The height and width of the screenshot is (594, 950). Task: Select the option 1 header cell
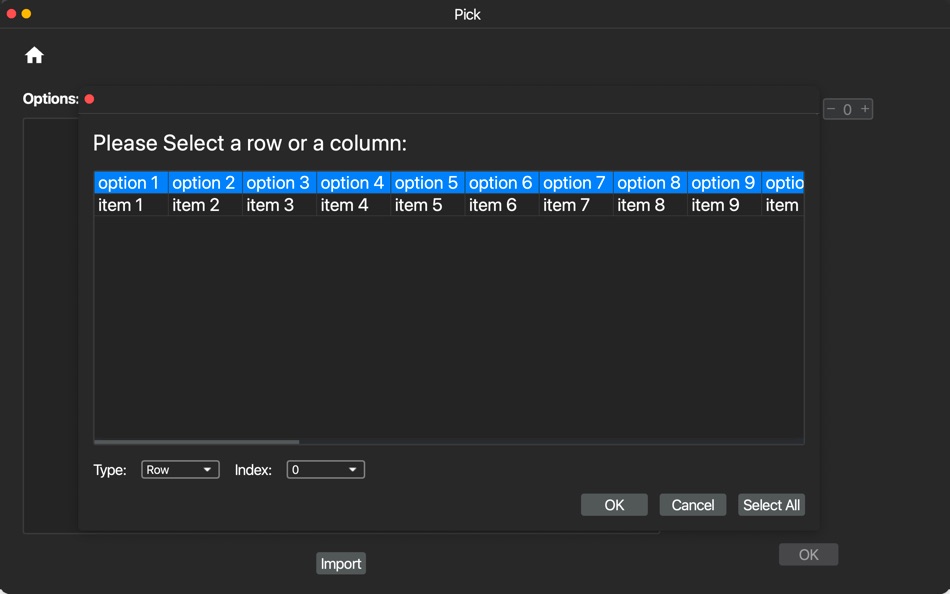(x=129, y=182)
